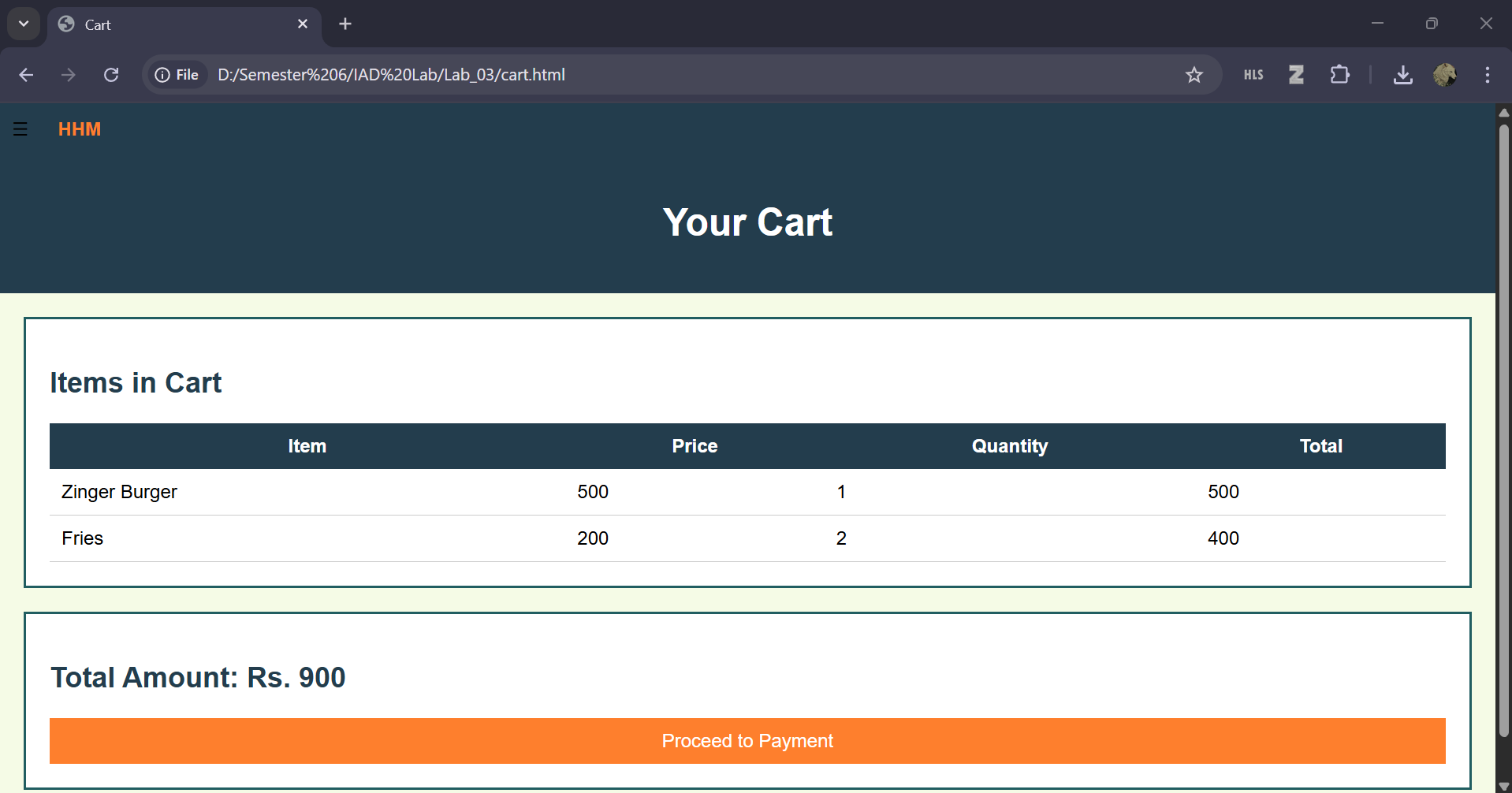Viewport: 1512px width, 793px height.
Task: Click the HHM brand link
Action: coord(79,128)
